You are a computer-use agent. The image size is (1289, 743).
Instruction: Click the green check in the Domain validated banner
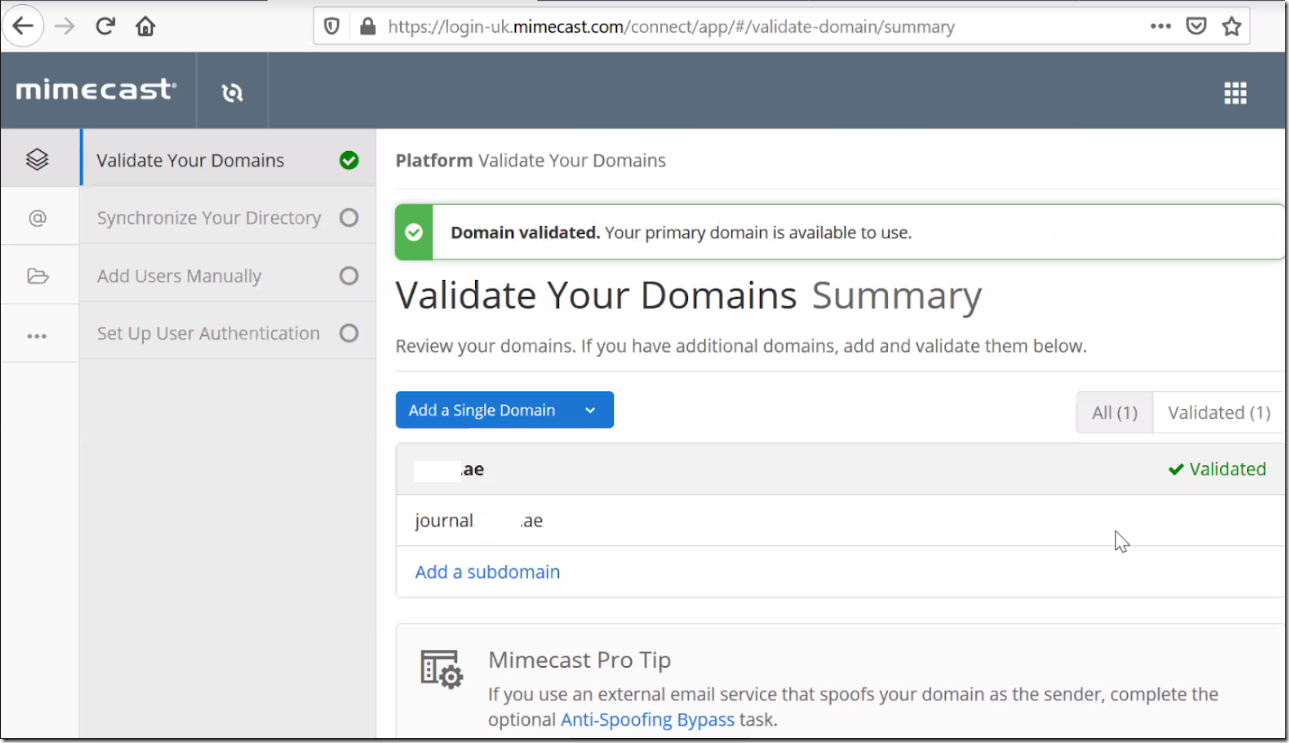click(x=414, y=232)
